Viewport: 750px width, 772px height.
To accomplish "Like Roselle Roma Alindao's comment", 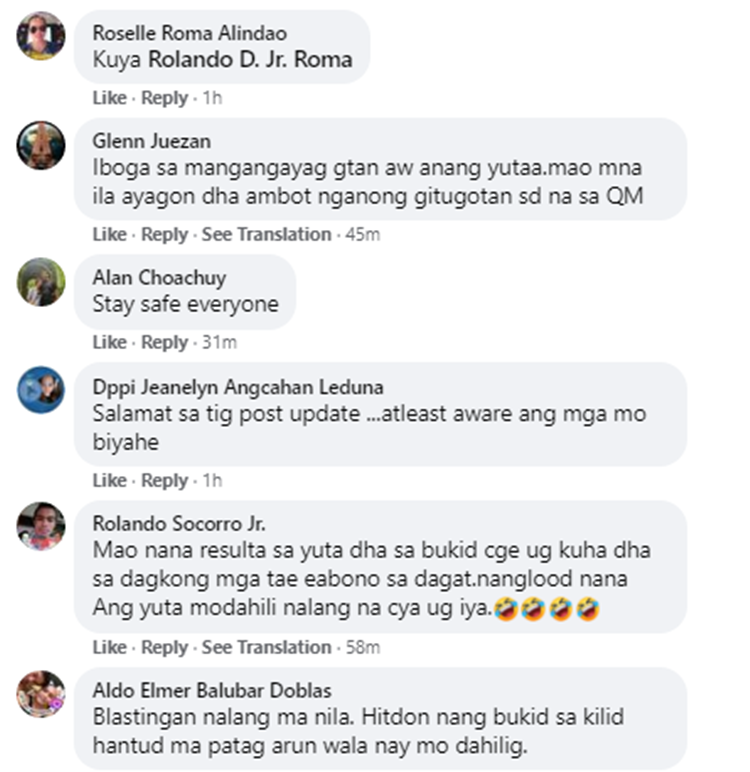I will click(109, 97).
